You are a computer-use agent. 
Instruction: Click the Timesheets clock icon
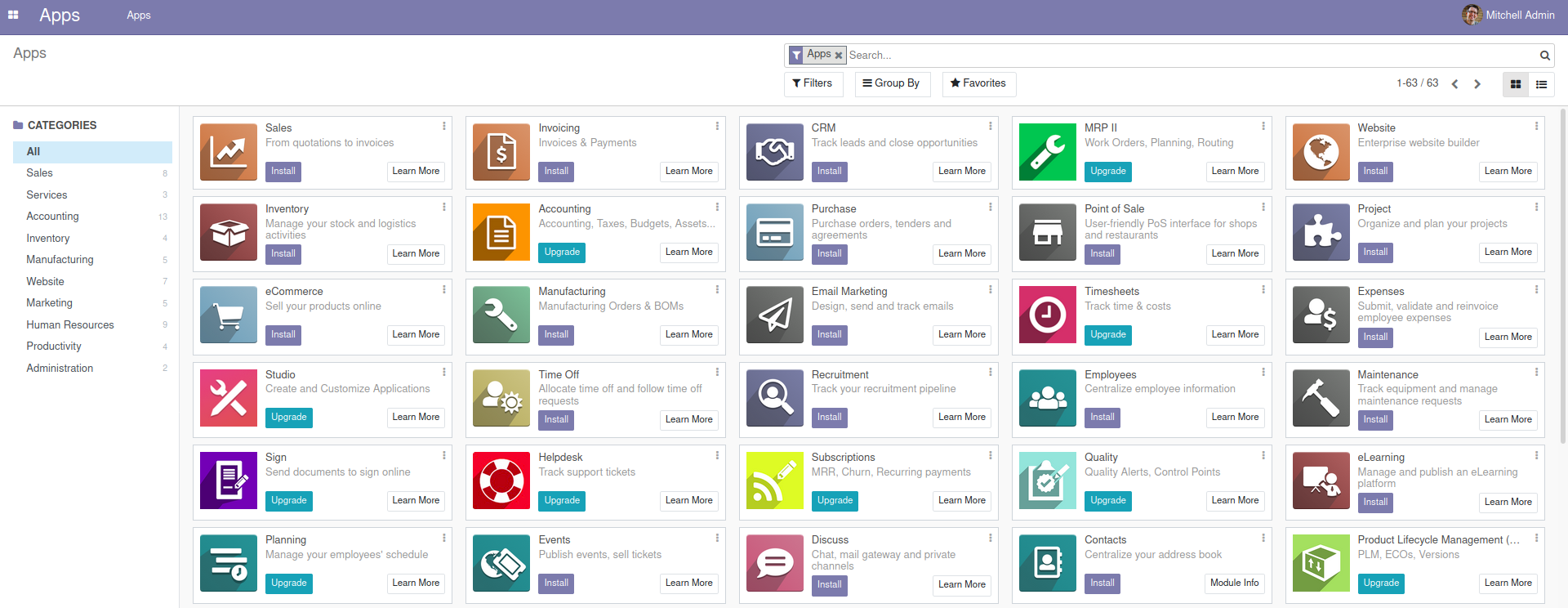1047,315
